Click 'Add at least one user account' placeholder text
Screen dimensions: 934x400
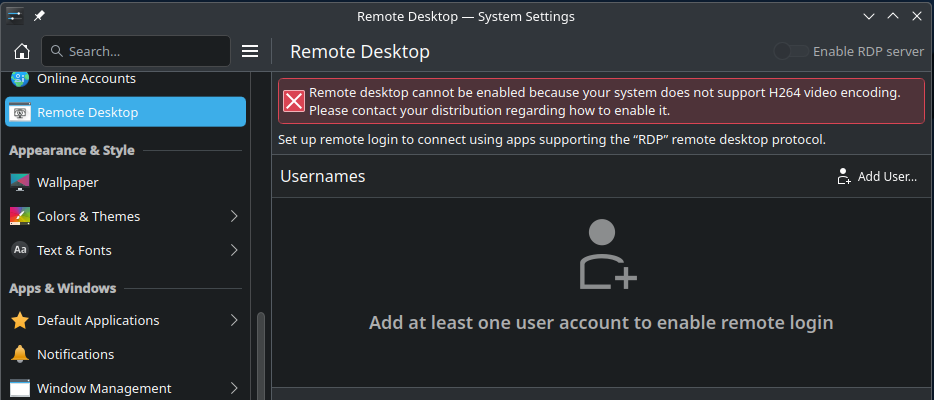601,323
